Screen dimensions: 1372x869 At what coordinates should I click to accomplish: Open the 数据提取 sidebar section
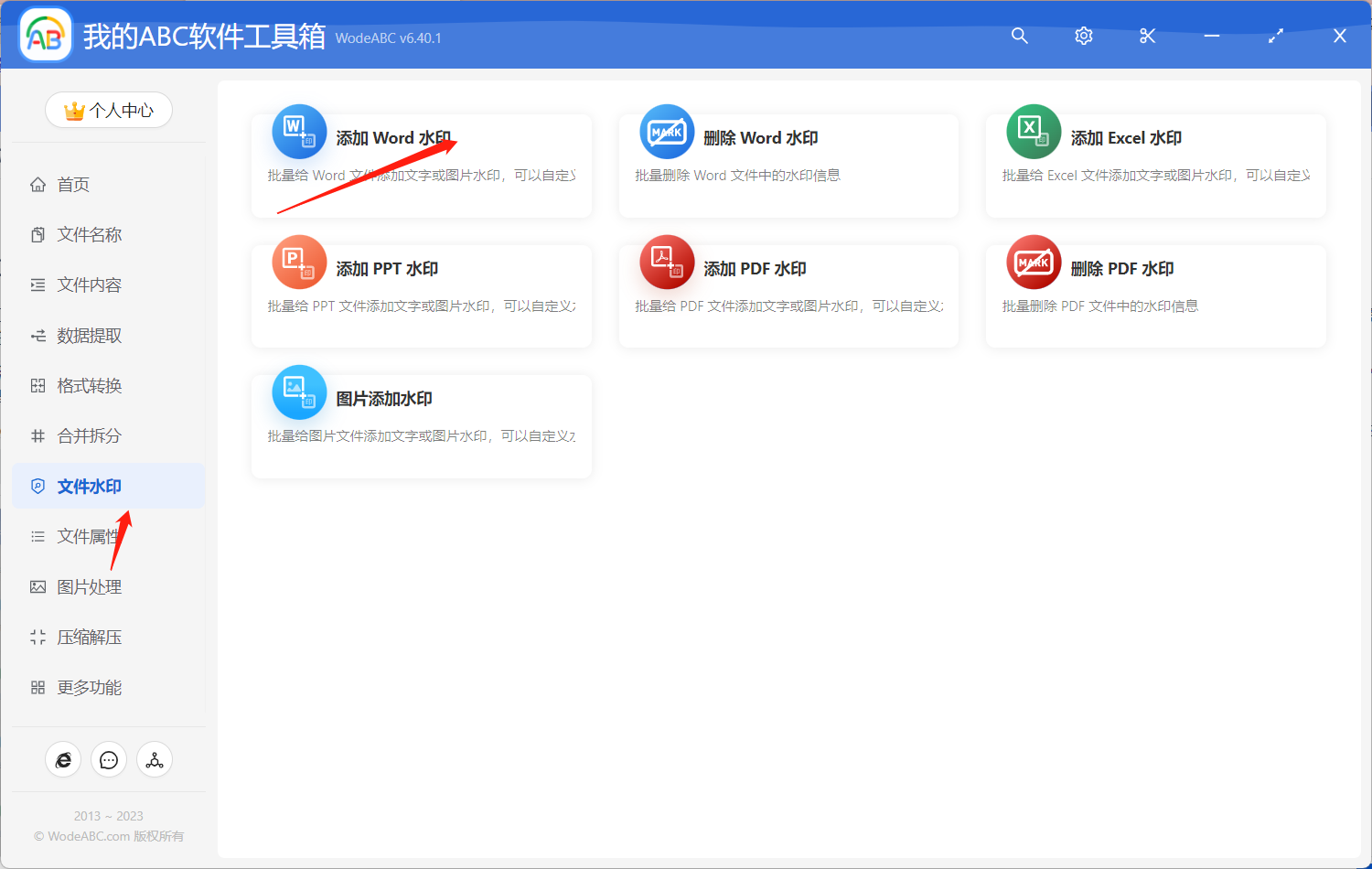click(87, 335)
